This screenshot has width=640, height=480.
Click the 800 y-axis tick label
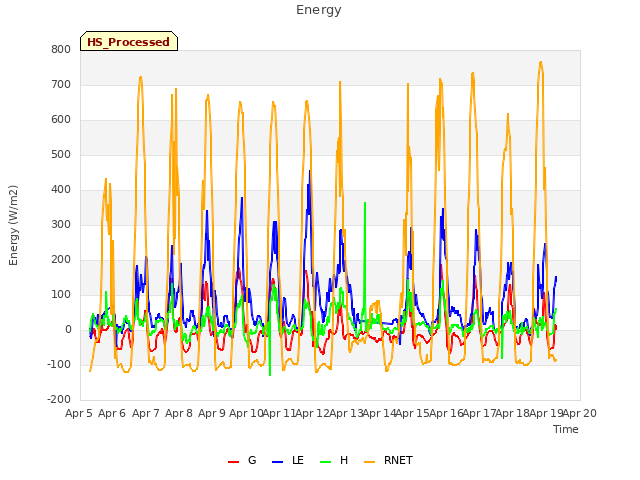click(61, 49)
